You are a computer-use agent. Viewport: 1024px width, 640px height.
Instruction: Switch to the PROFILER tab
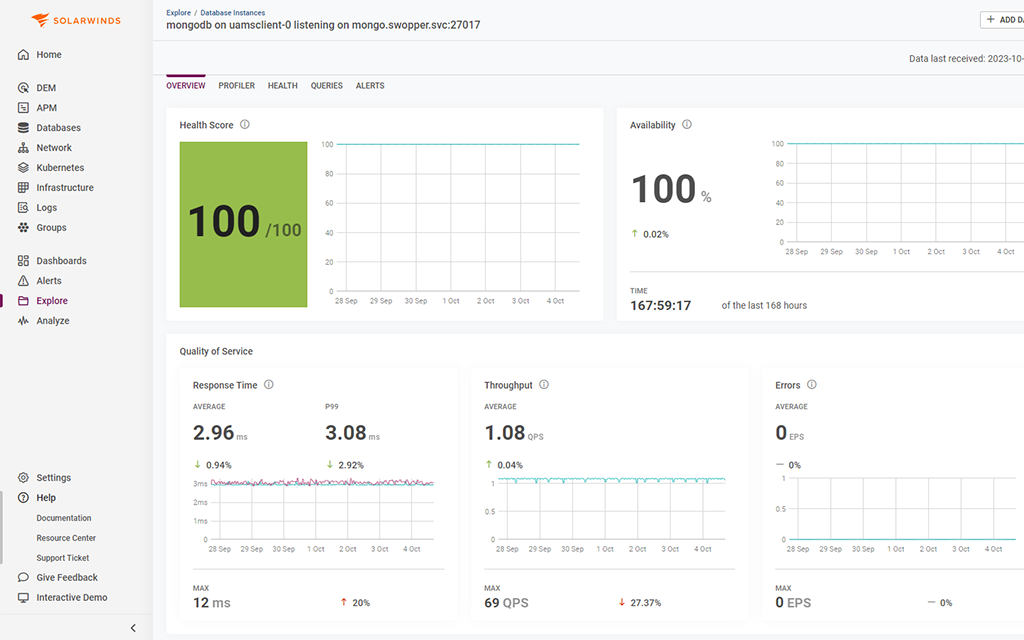236,86
